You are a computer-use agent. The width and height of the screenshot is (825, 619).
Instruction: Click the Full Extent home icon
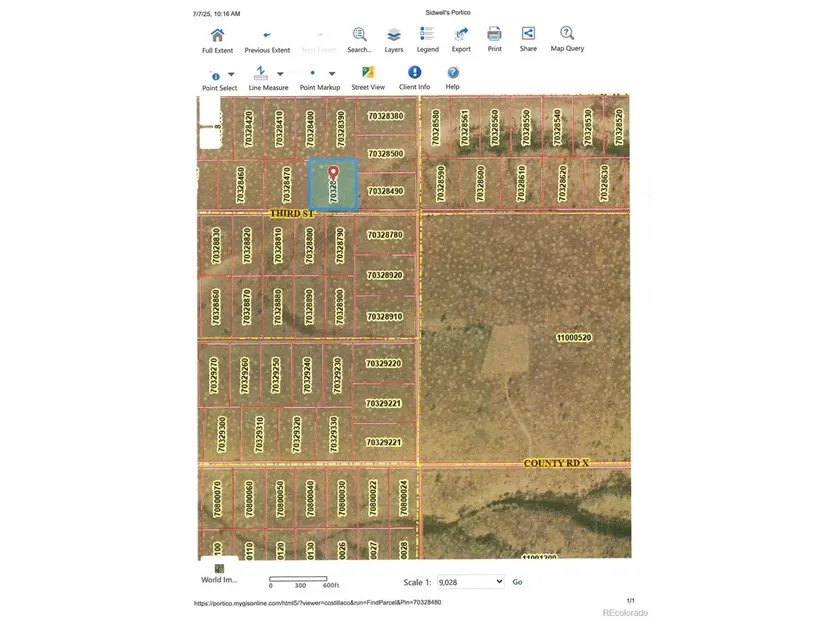[x=217, y=36]
